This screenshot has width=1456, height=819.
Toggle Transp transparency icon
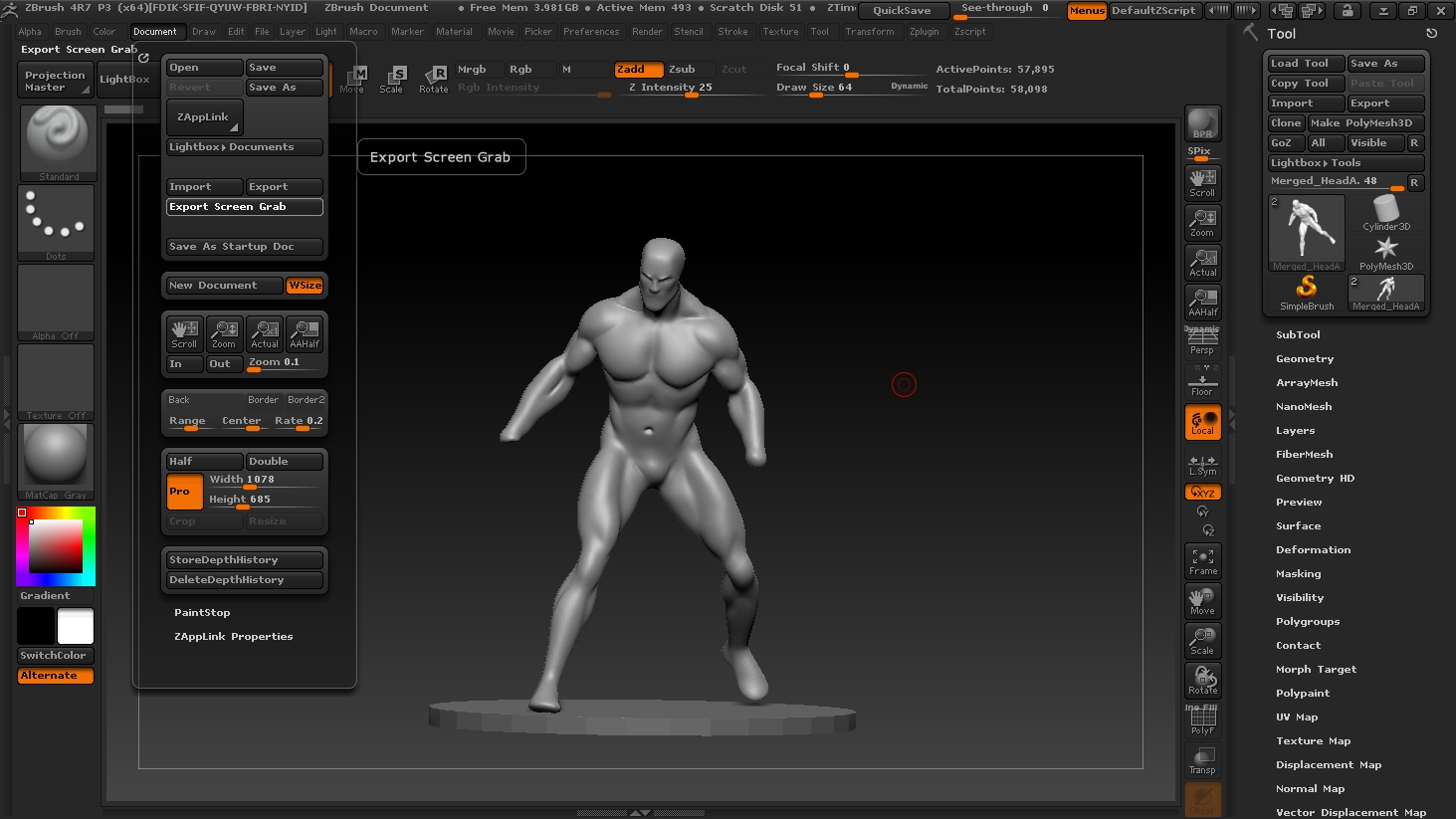point(1203,760)
